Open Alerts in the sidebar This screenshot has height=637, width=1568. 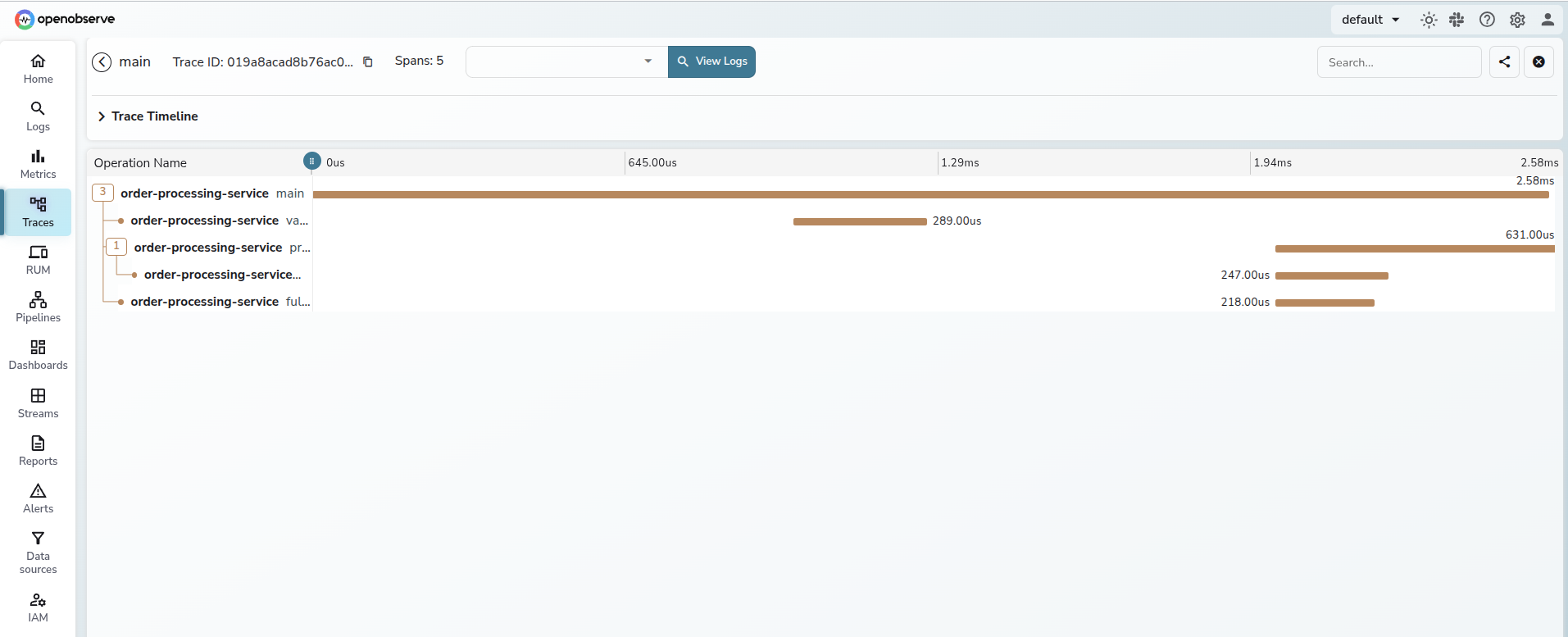(x=38, y=498)
